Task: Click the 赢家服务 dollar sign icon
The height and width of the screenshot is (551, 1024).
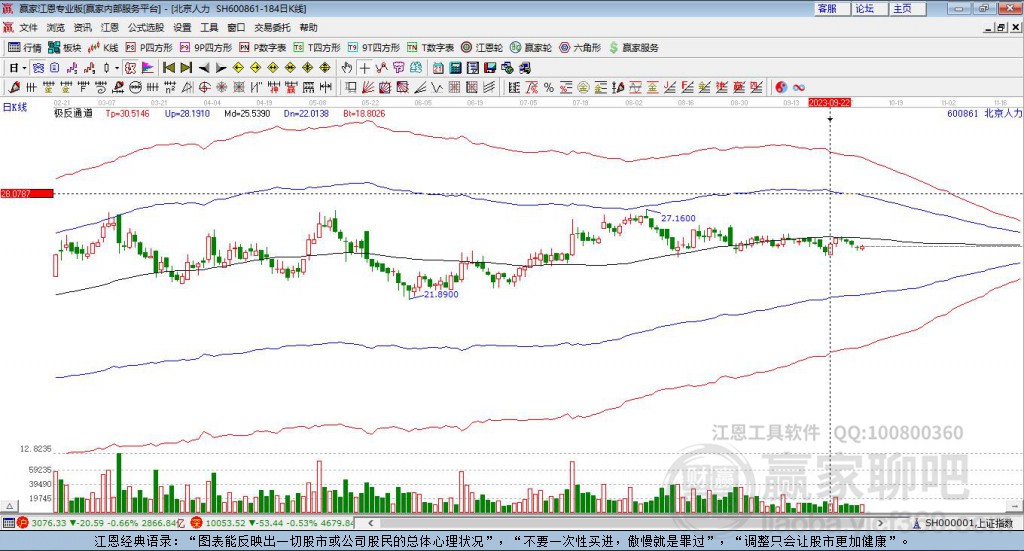Action: (x=615, y=47)
